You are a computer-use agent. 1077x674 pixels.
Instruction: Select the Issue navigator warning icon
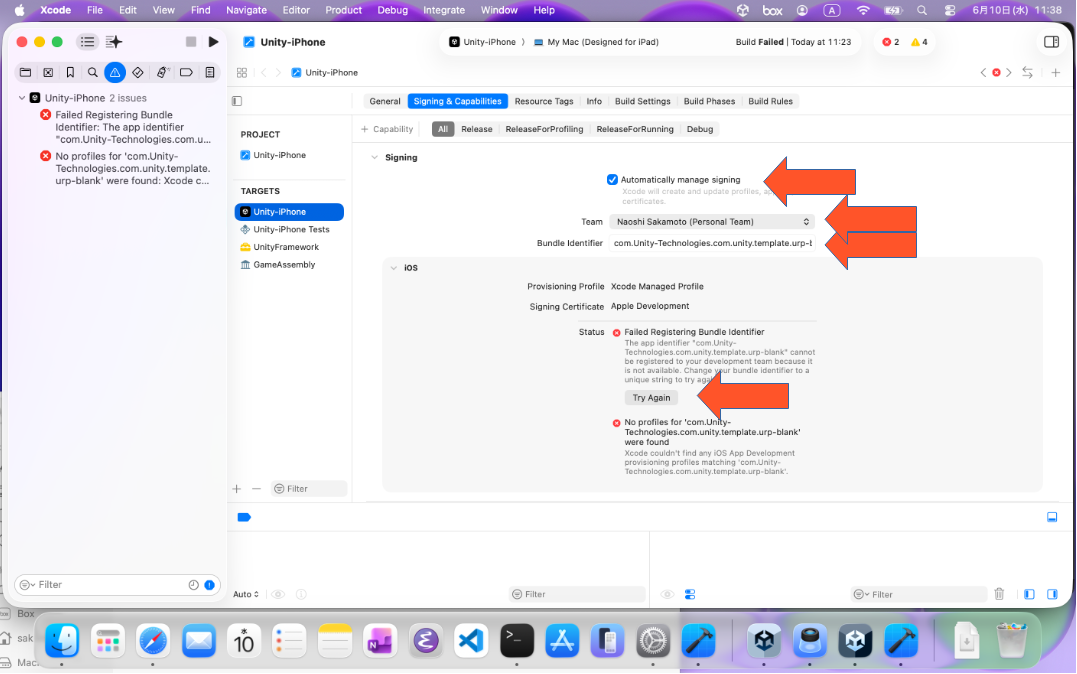[x=115, y=72]
